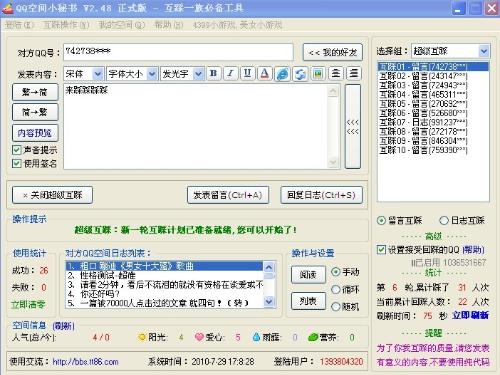This screenshot has height=375, width=500.
Task: Click the 立即清零 link
Action: (x=28, y=304)
